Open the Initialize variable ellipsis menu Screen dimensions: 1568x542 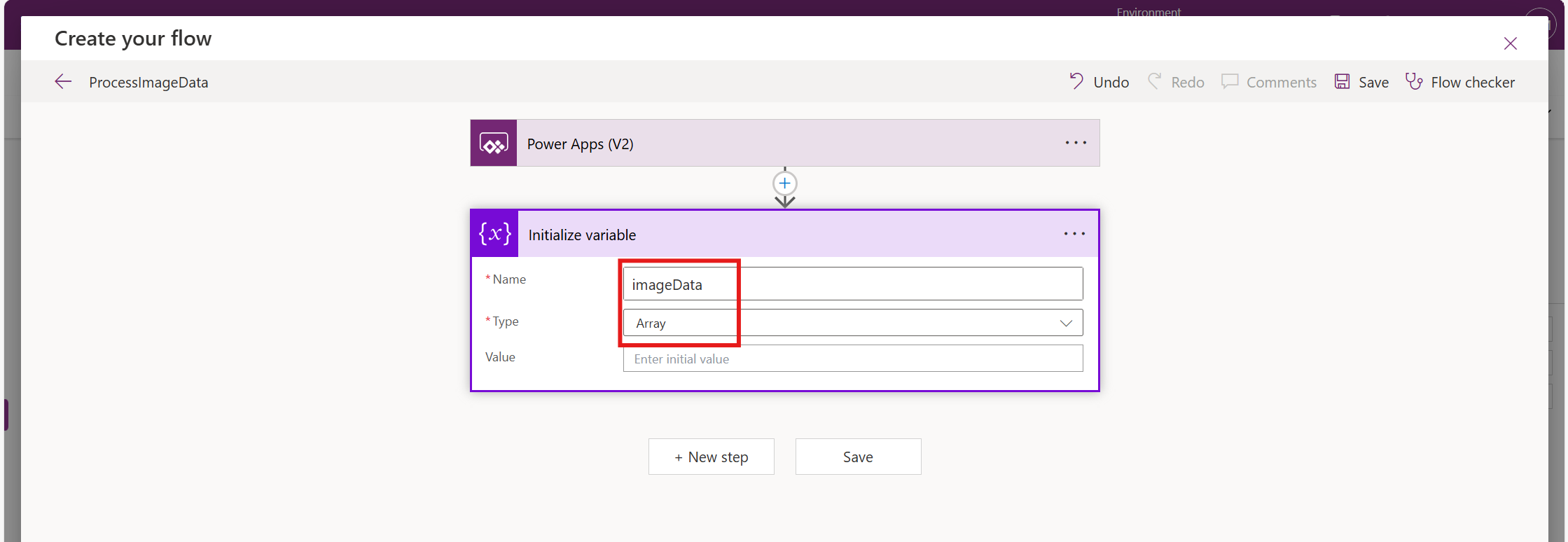pos(1074,234)
